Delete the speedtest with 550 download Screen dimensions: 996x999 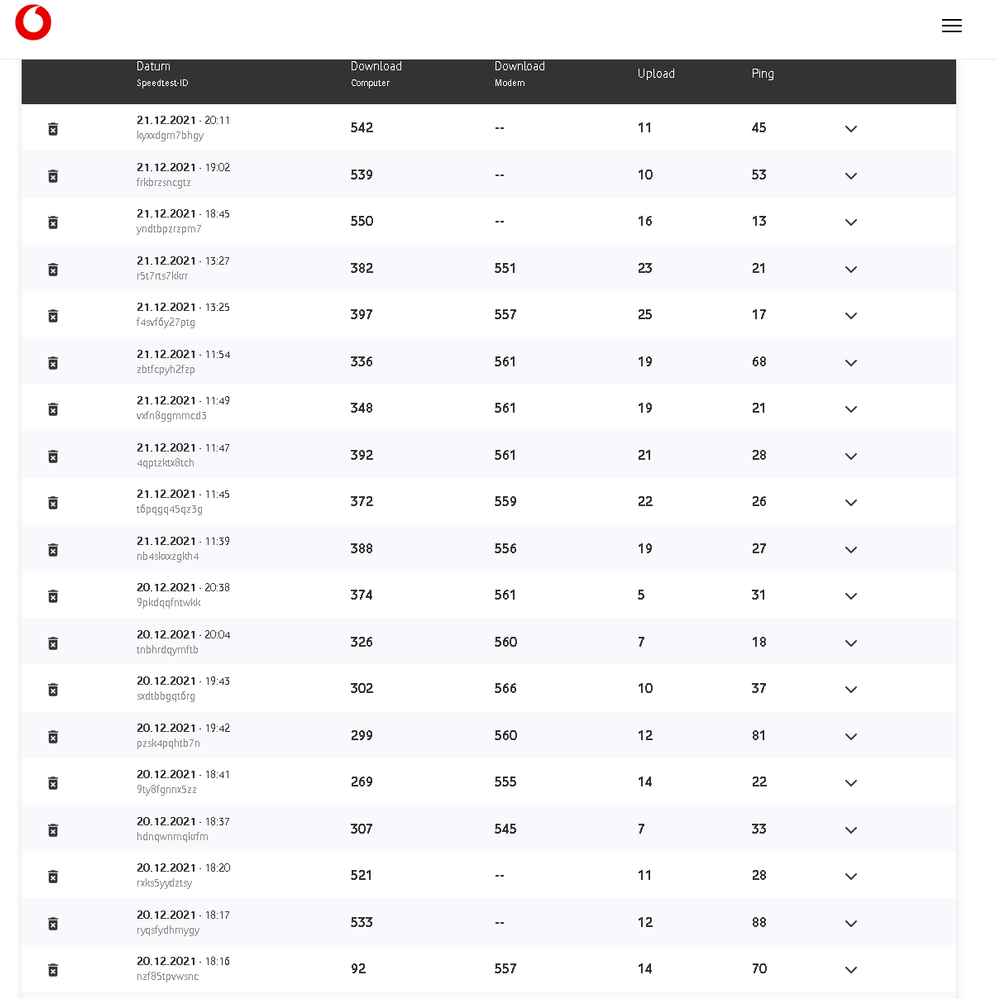[x=53, y=222]
